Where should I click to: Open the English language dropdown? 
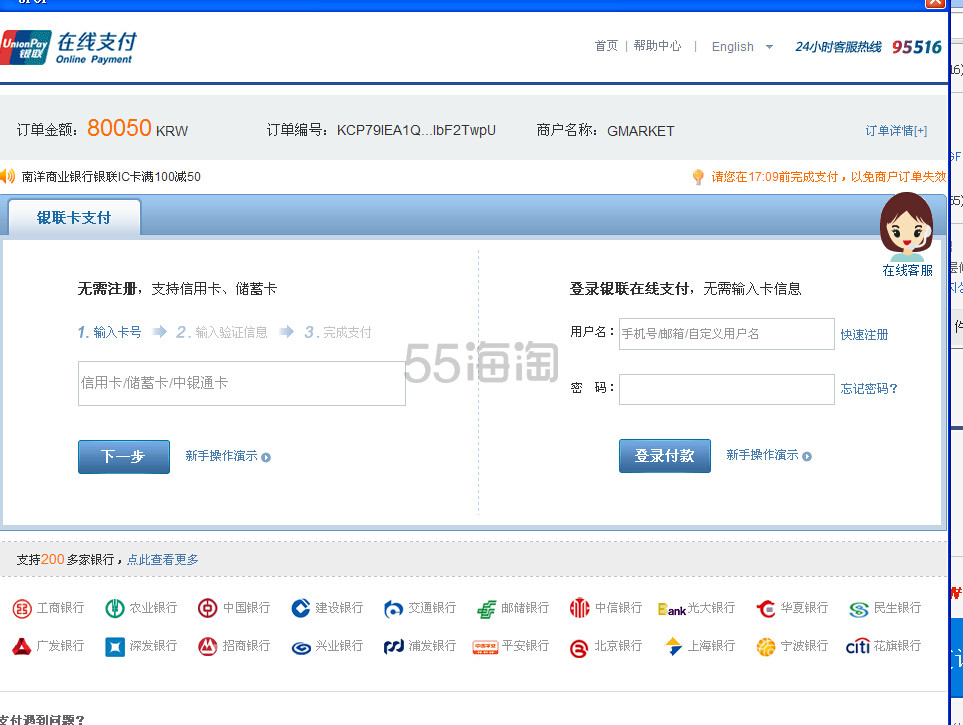click(x=742, y=47)
